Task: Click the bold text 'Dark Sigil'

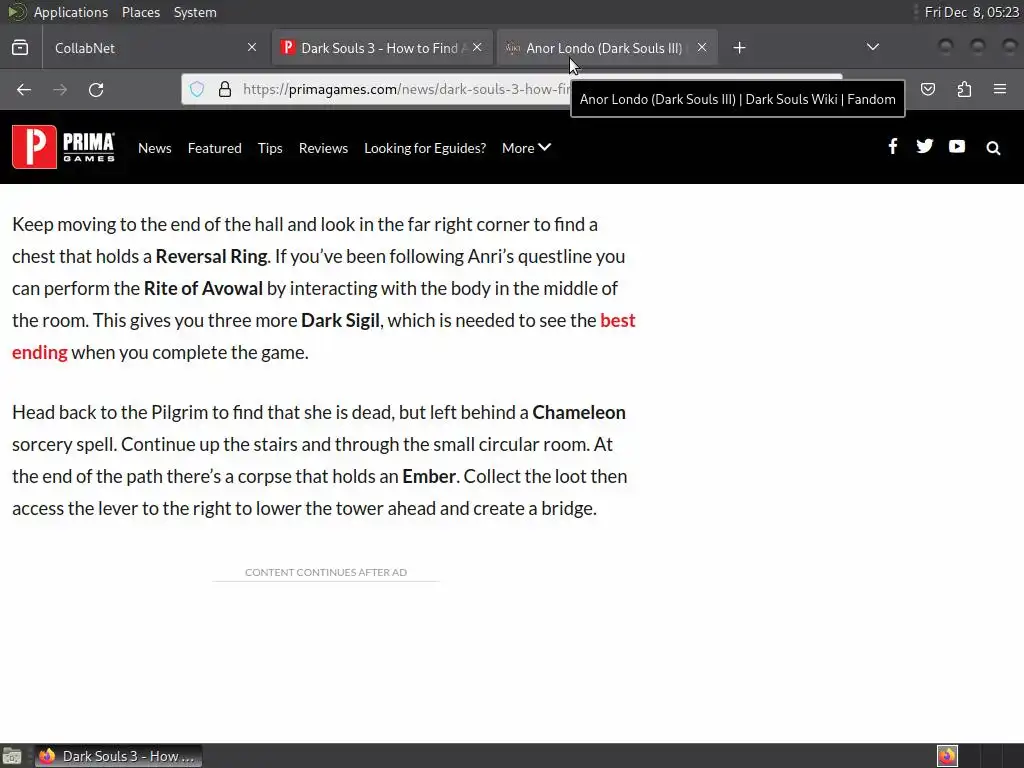Action: pyautogui.click(x=340, y=320)
